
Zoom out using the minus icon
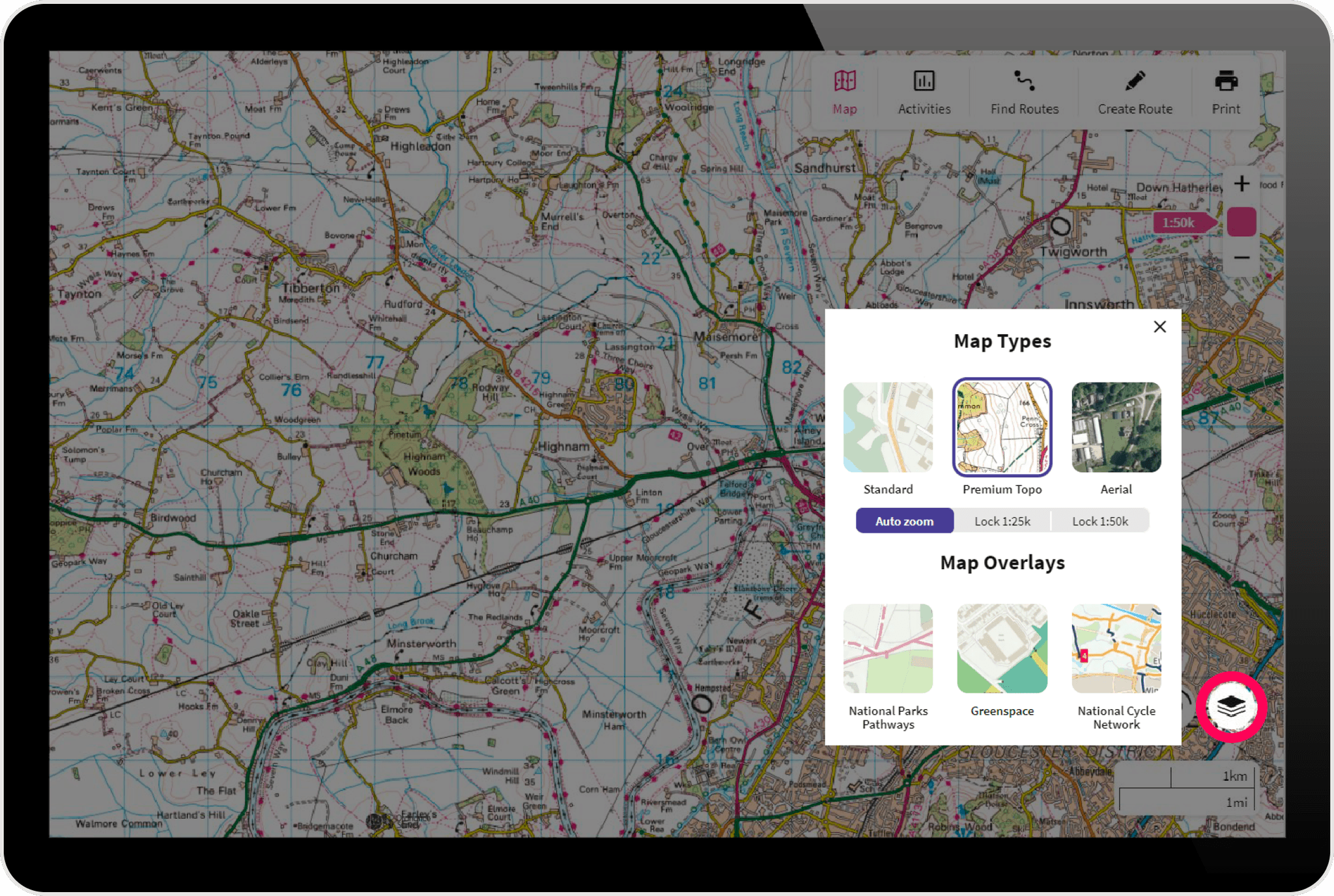(1241, 258)
